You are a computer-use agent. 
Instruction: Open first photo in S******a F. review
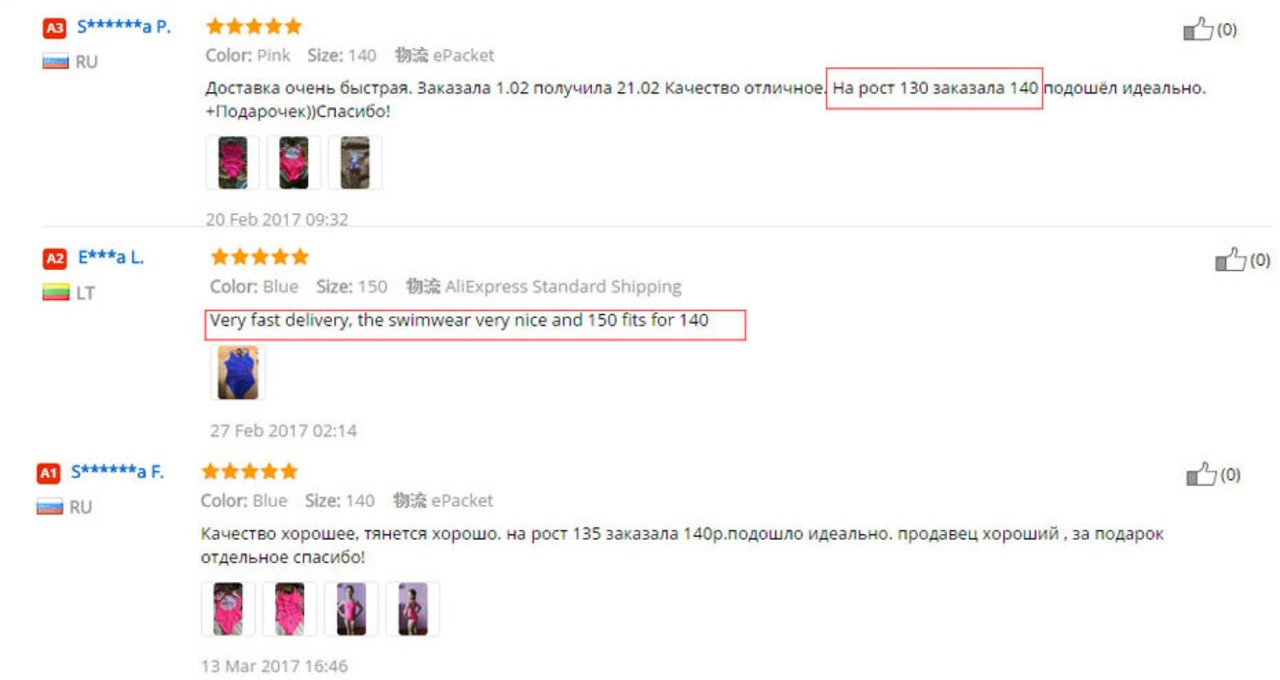pos(228,609)
